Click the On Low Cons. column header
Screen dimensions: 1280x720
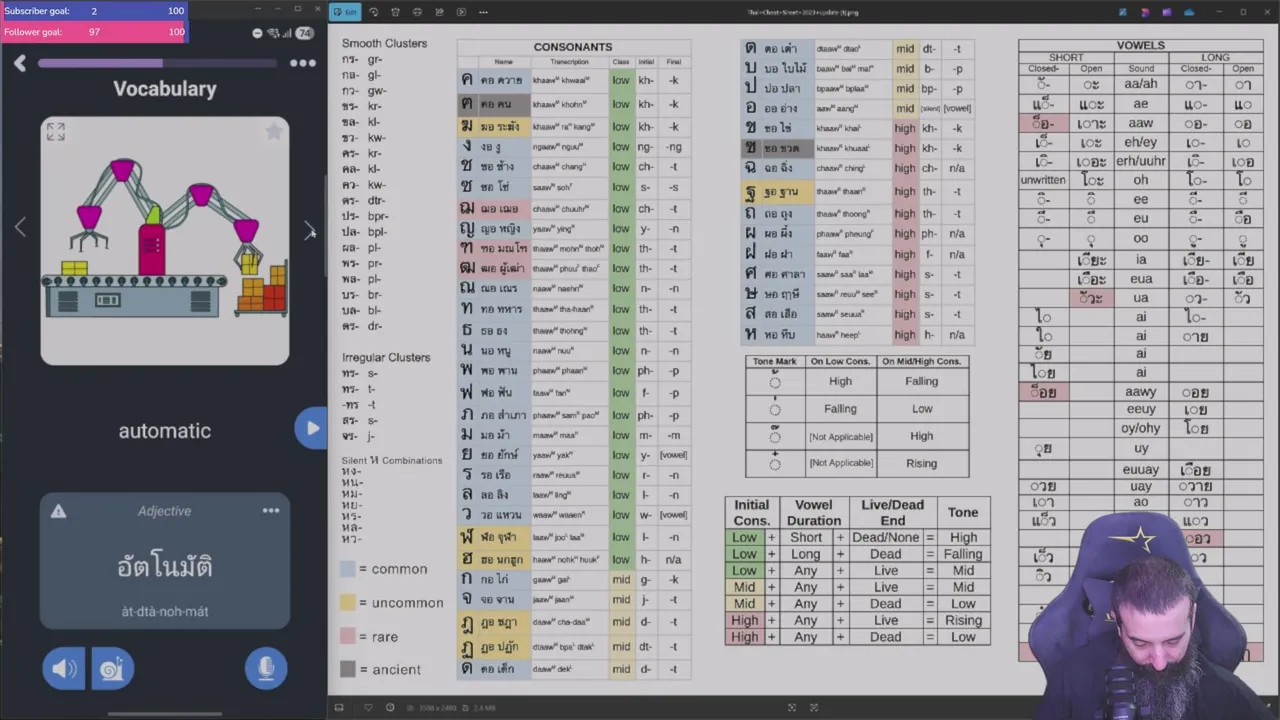840,361
